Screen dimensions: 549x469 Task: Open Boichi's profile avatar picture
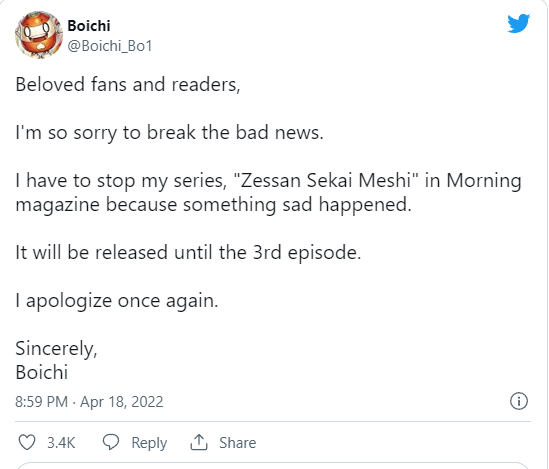coord(39,35)
